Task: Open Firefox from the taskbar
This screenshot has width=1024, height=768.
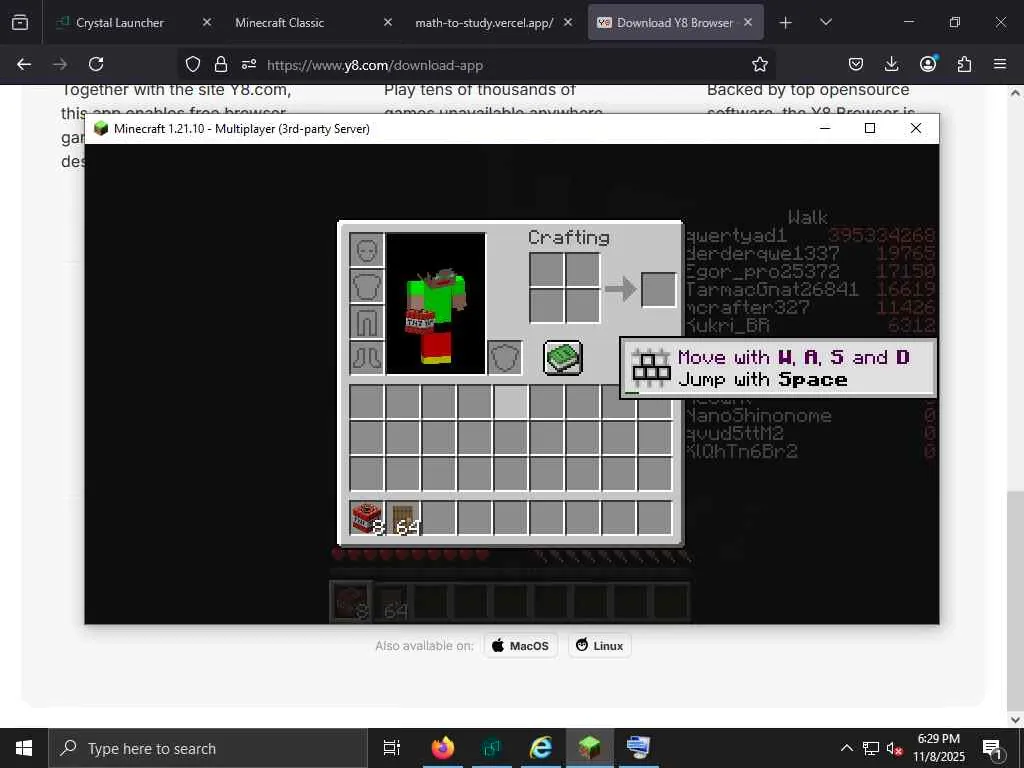Action: (x=442, y=748)
